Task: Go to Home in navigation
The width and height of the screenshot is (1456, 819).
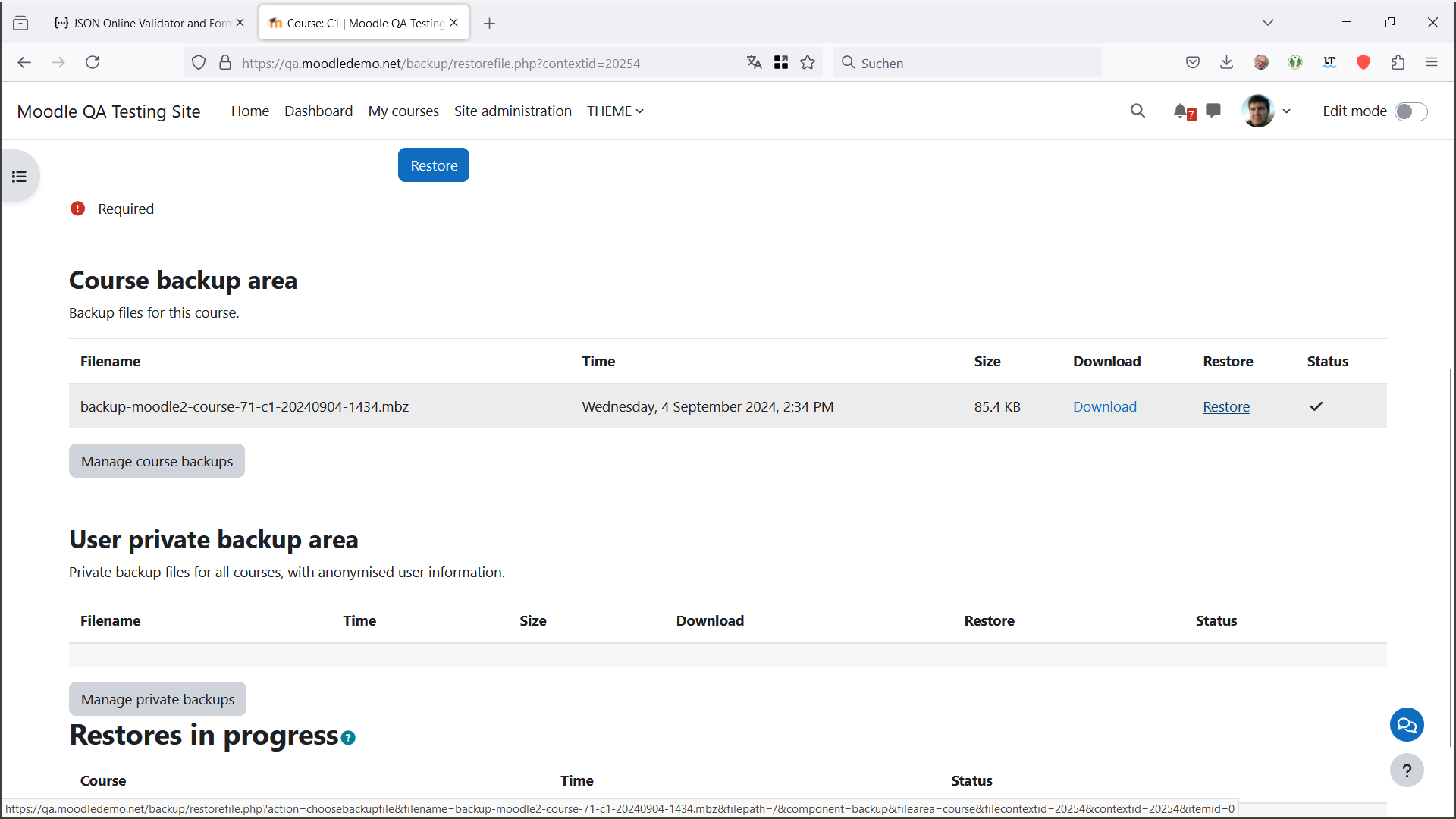Action: coord(250,111)
